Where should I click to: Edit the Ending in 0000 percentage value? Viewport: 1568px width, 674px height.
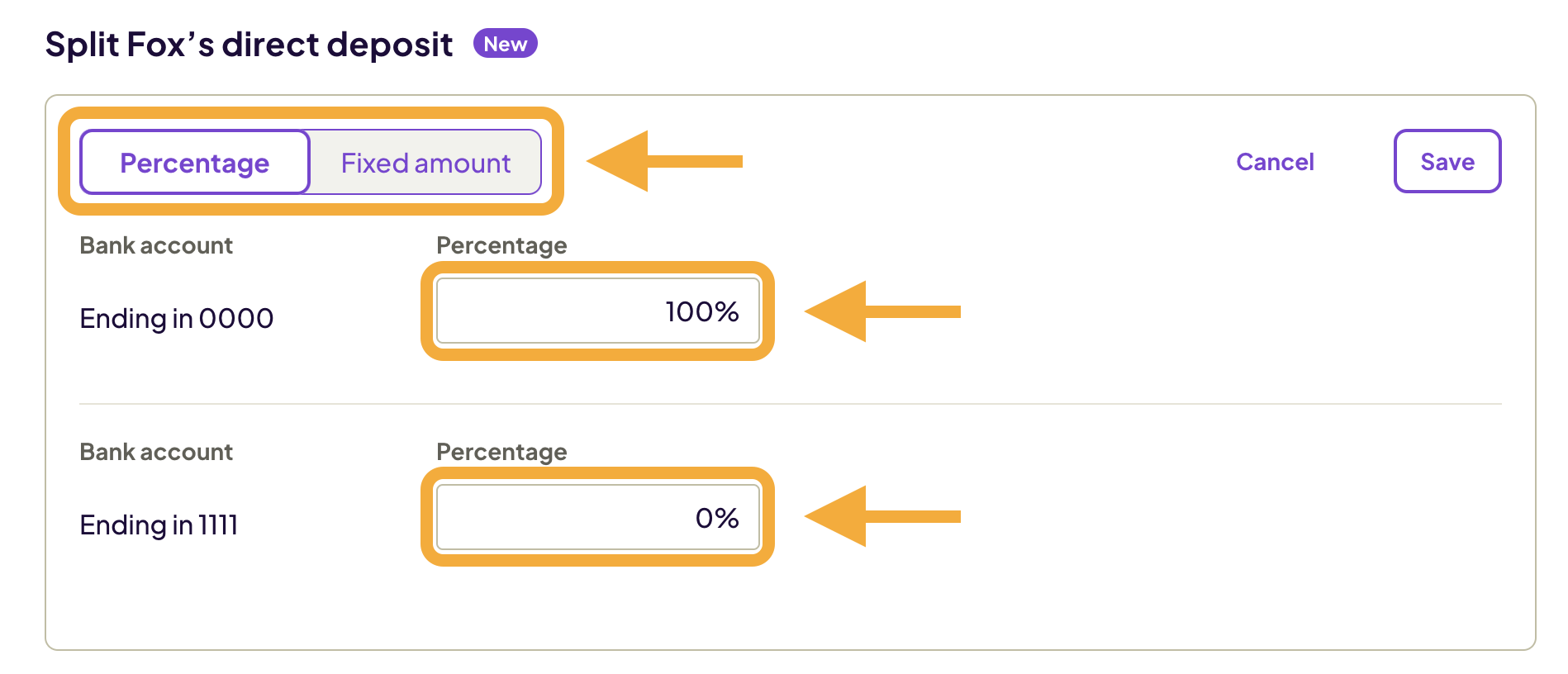point(598,311)
